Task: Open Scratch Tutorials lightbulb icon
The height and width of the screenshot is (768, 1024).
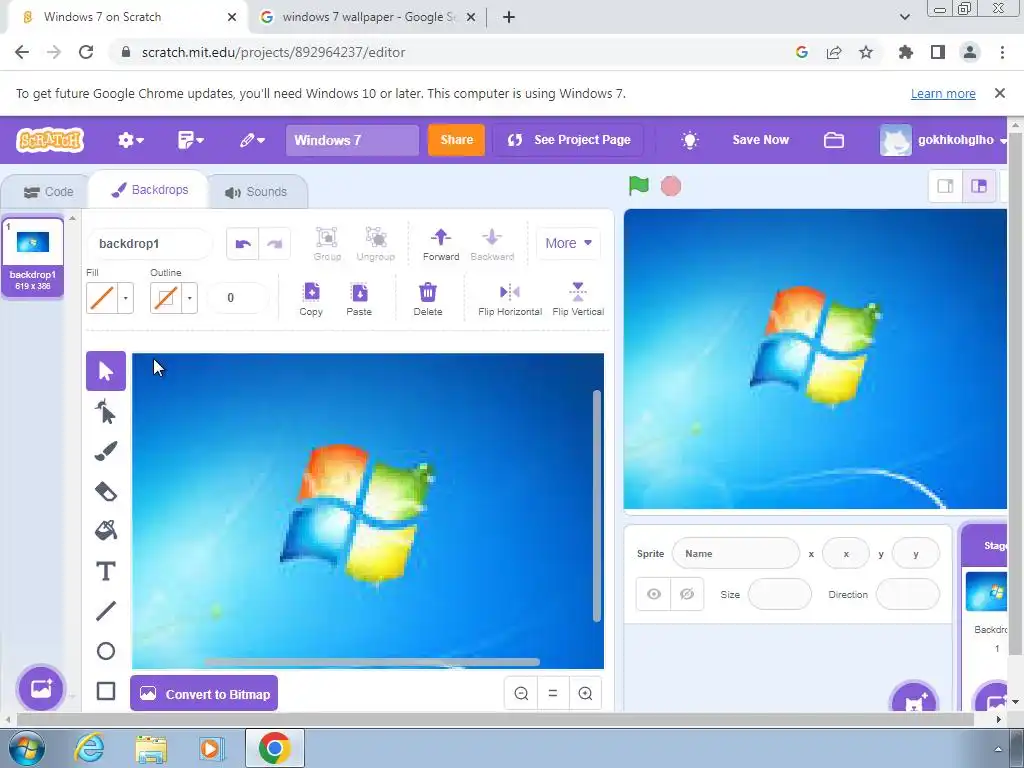Action: click(690, 140)
